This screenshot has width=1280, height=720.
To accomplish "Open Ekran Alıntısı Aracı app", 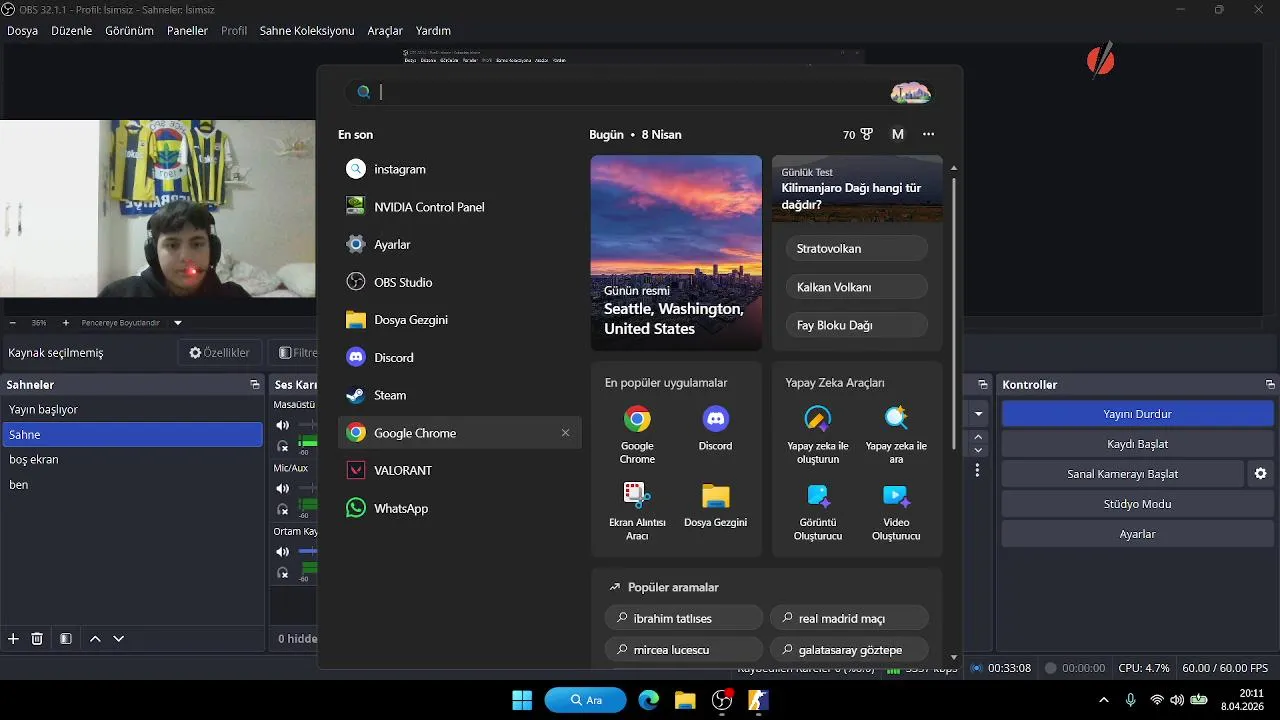I will pyautogui.click(x=637, y=511).
